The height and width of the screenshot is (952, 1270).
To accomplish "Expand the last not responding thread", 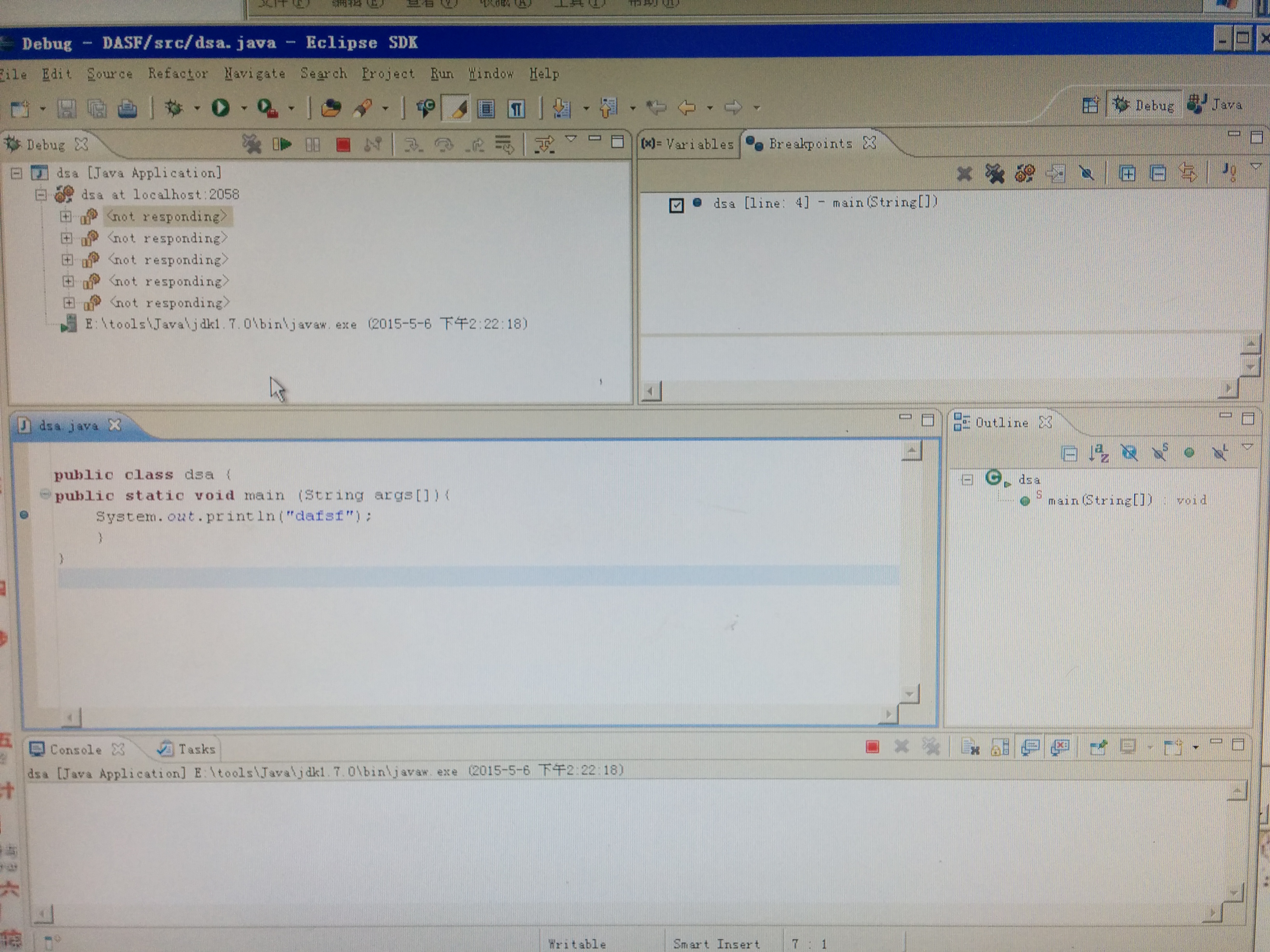I will pyautogui.click(x=69, y=303).
